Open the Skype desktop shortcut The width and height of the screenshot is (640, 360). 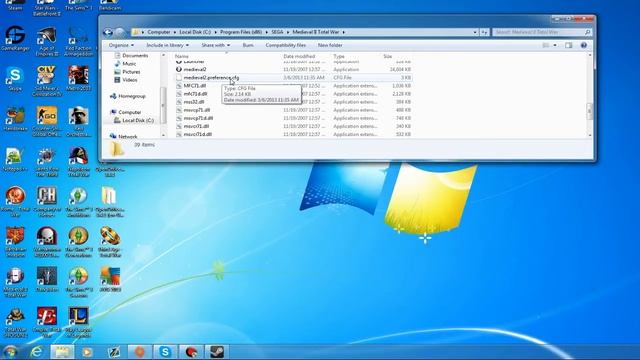pyautogui.click(x=15, y=79)
